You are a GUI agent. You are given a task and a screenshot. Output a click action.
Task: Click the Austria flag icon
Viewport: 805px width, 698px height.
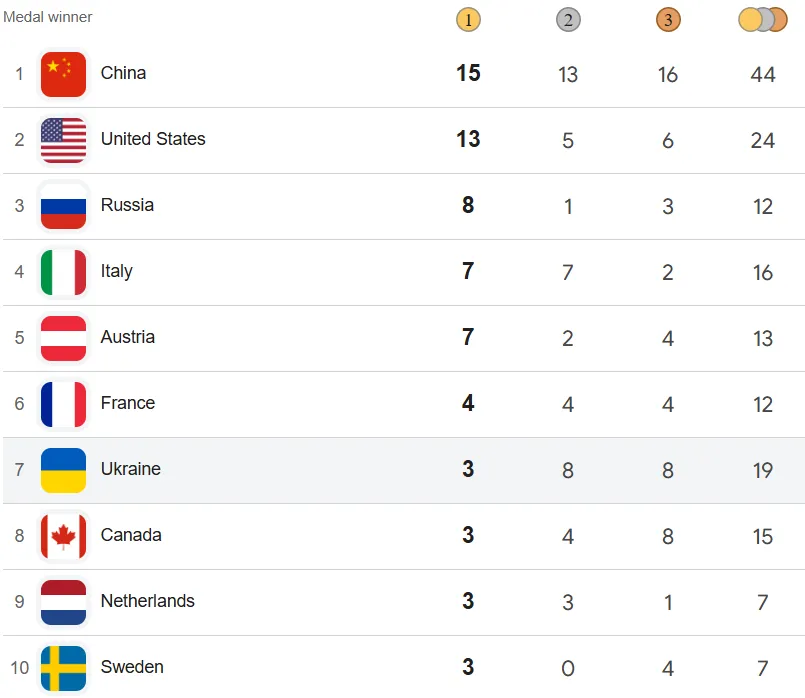coord(63,338)
